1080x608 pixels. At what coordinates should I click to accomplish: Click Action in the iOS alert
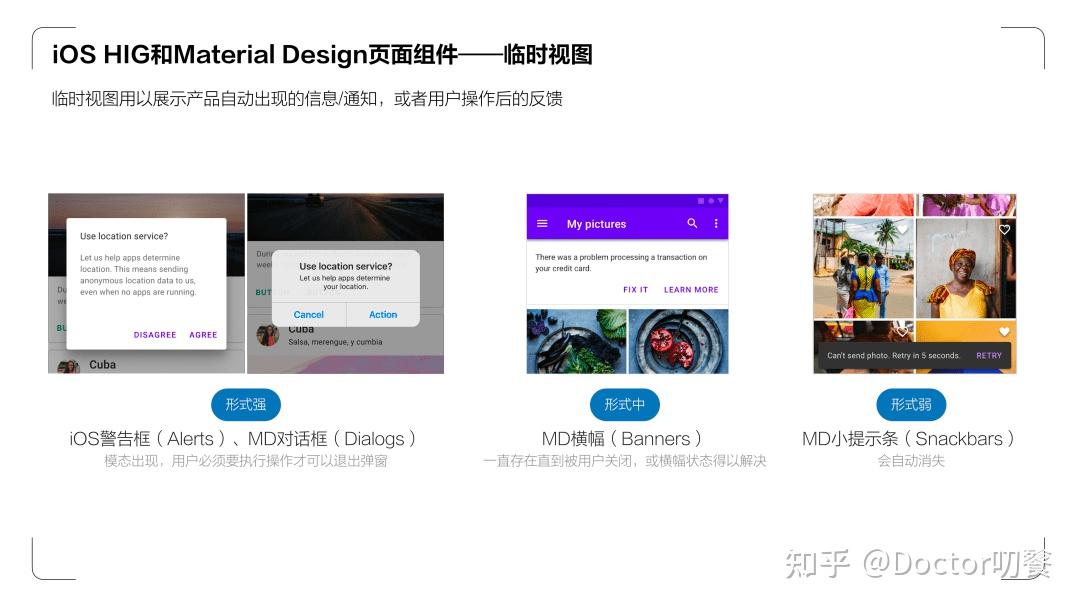383,314
